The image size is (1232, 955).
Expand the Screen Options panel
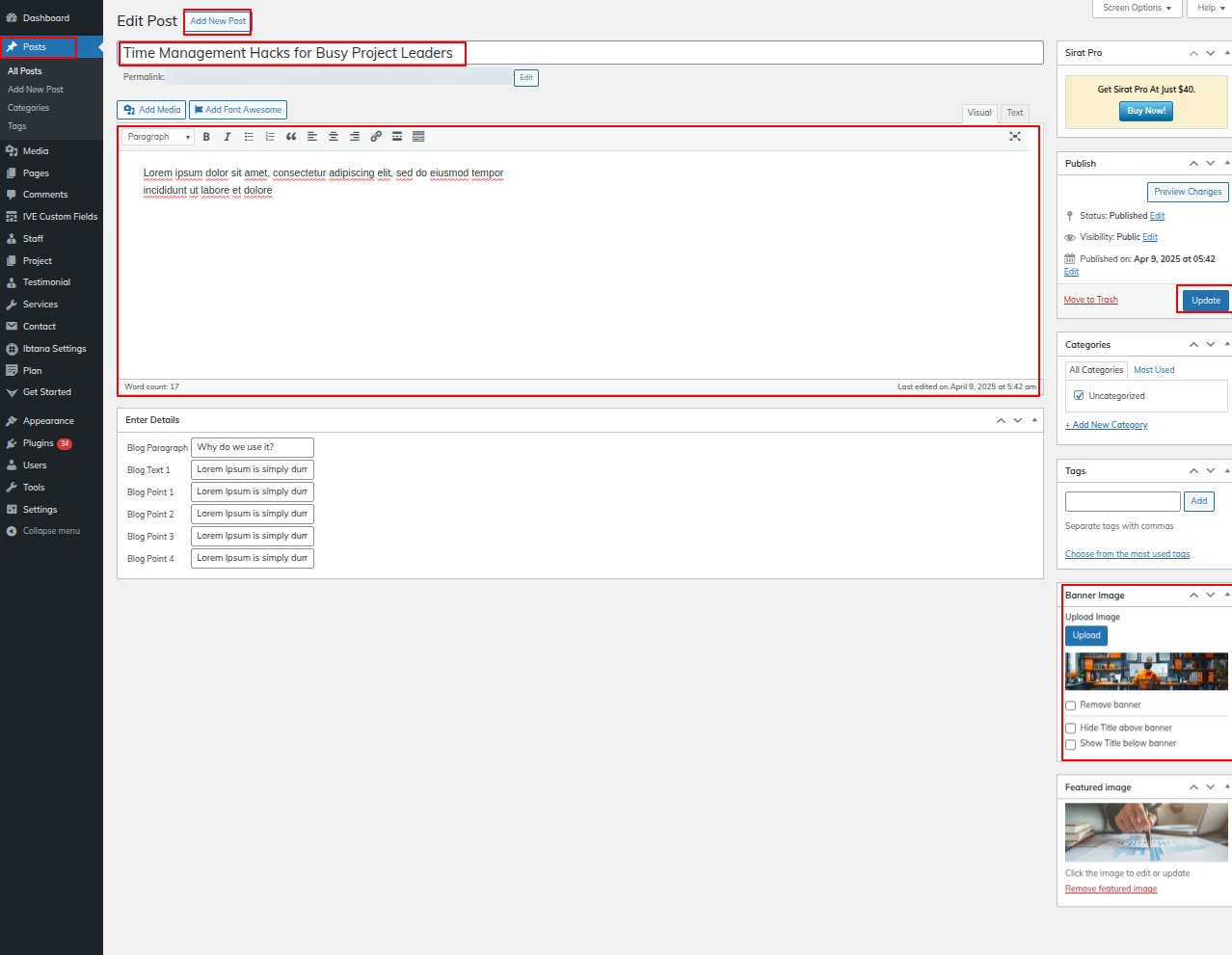point(1138,8)
